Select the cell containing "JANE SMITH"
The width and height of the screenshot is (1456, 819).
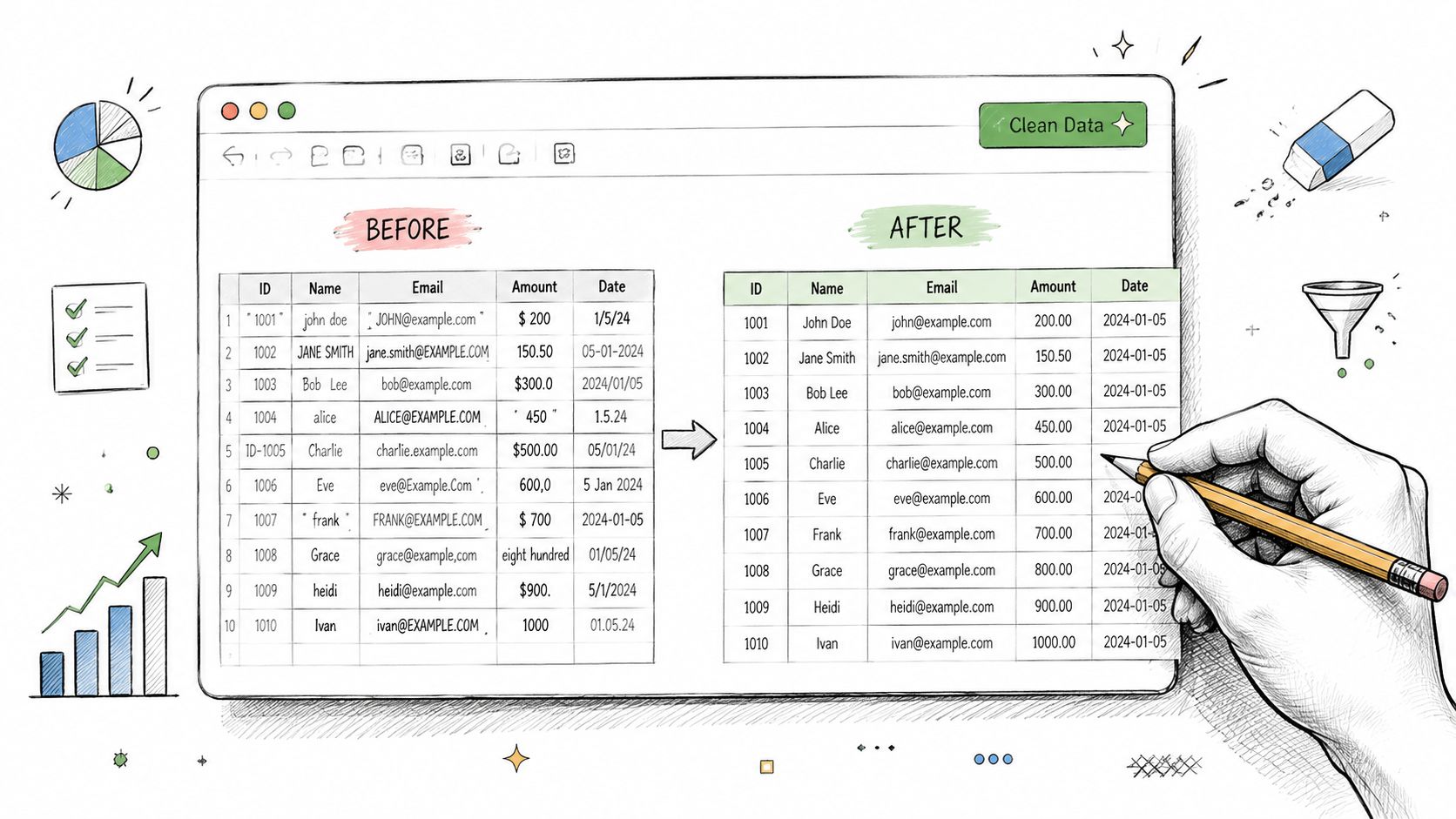(x=325, y=352)
